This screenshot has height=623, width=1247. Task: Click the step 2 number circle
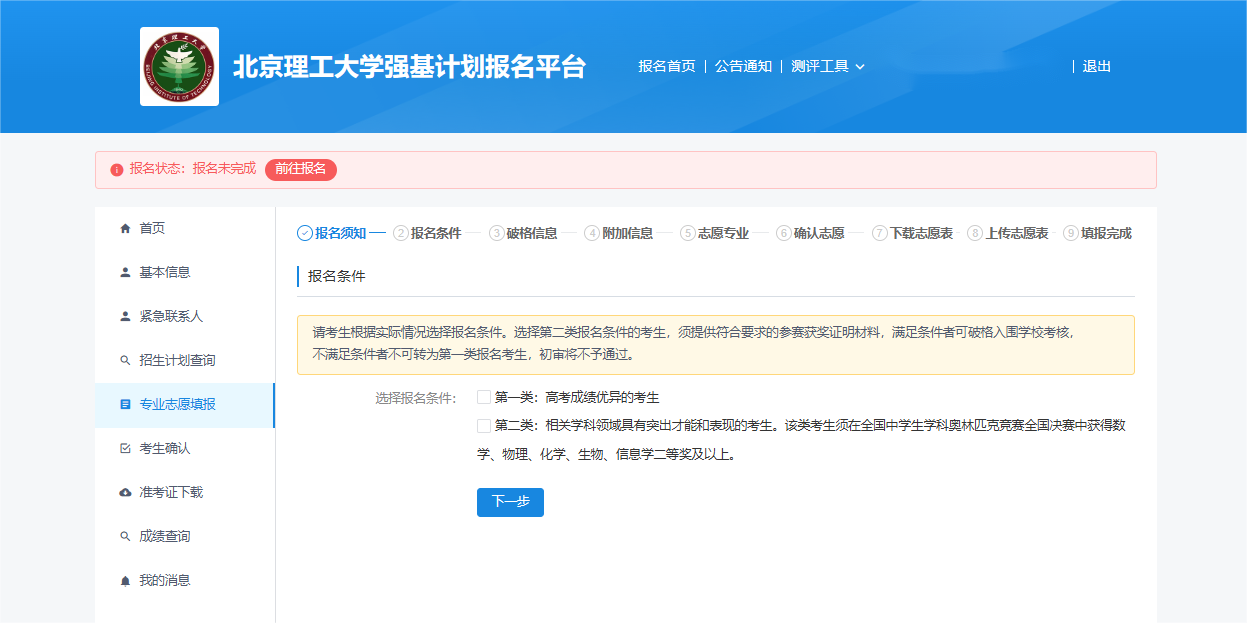[401, 233]
